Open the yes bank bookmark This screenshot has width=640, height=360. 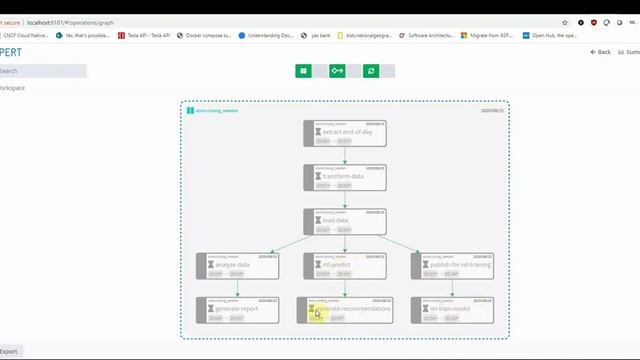[316, 36]
